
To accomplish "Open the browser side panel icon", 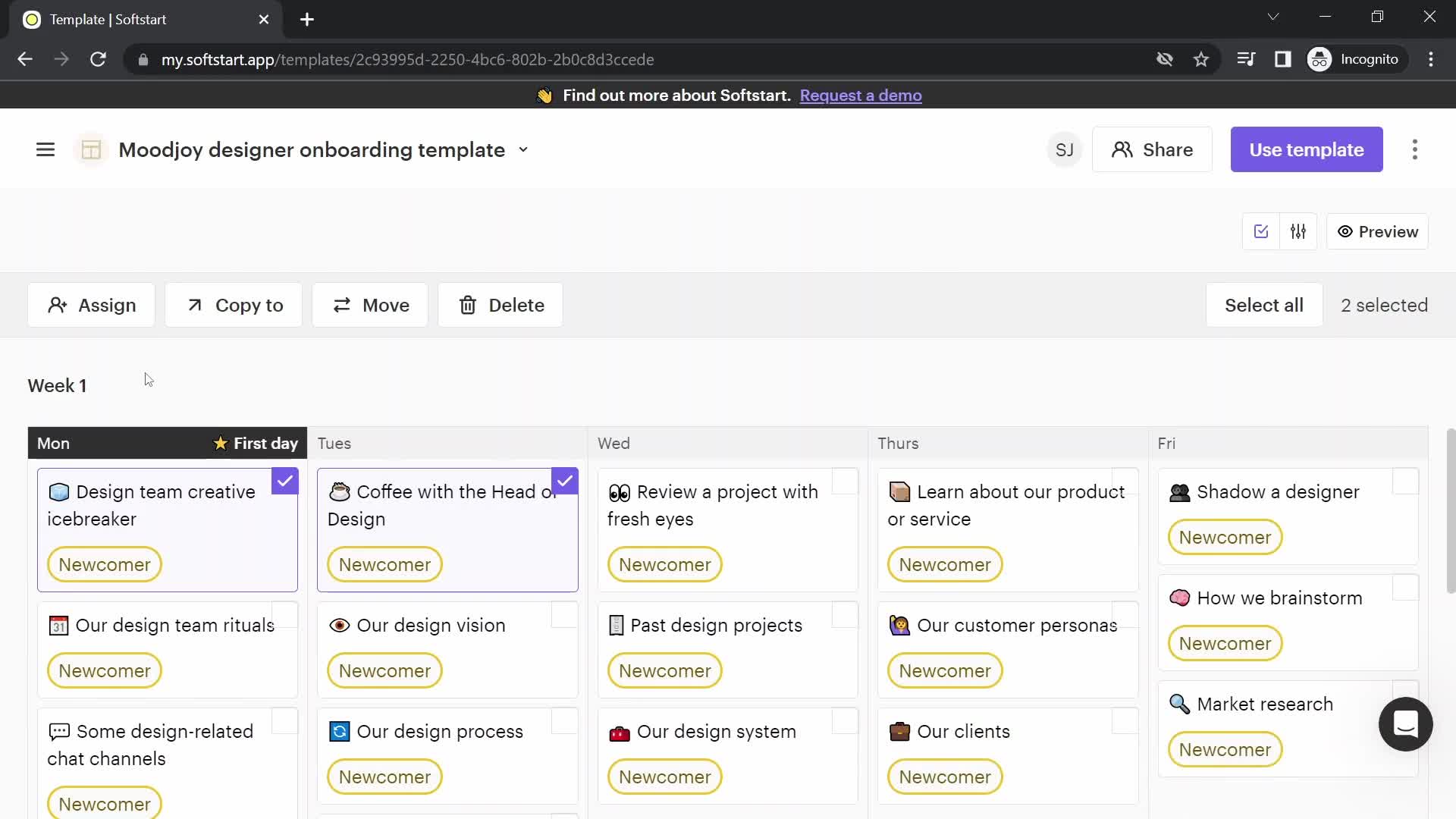I will pos(1283,59).
